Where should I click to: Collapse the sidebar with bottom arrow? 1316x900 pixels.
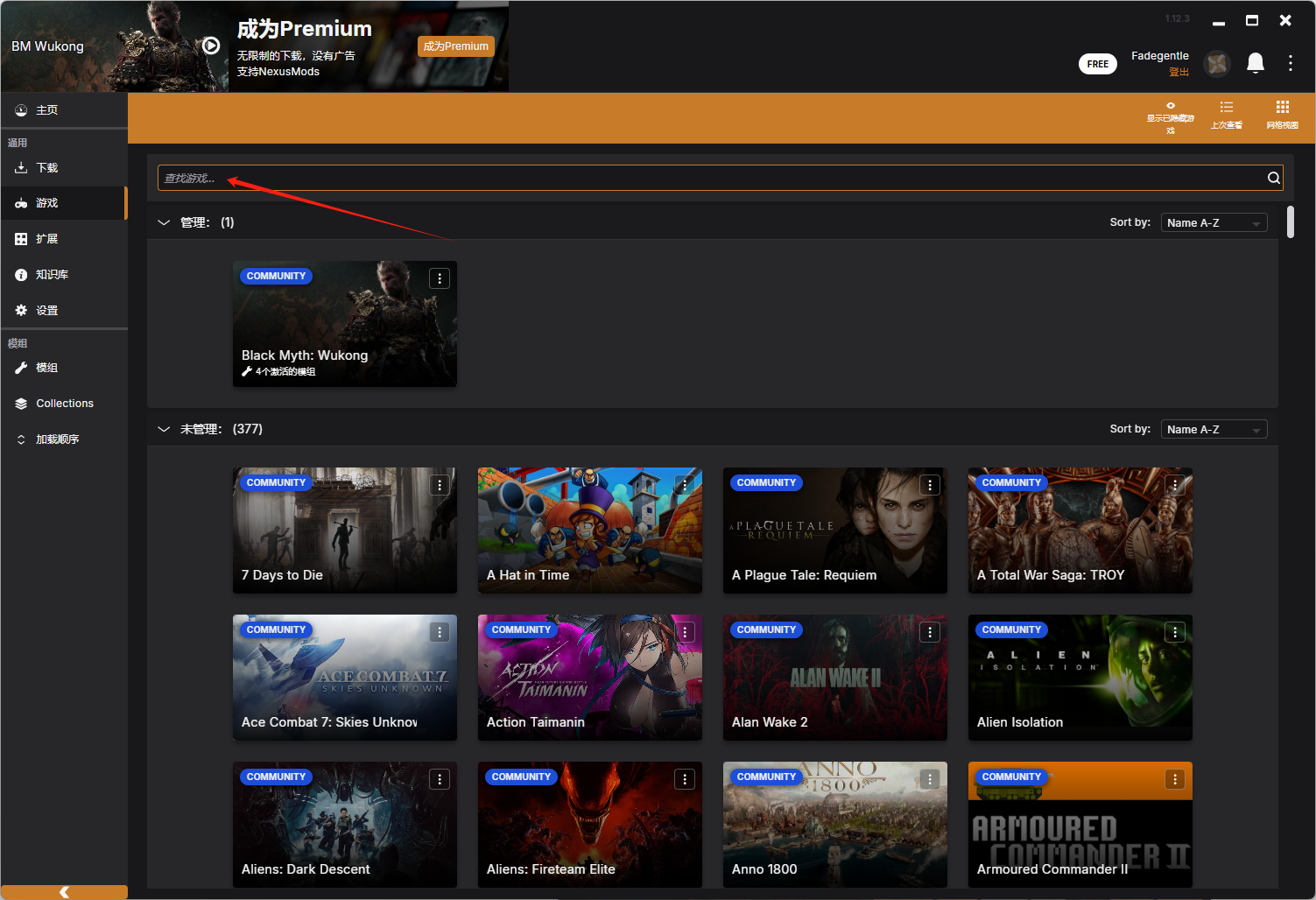(64, 892)
